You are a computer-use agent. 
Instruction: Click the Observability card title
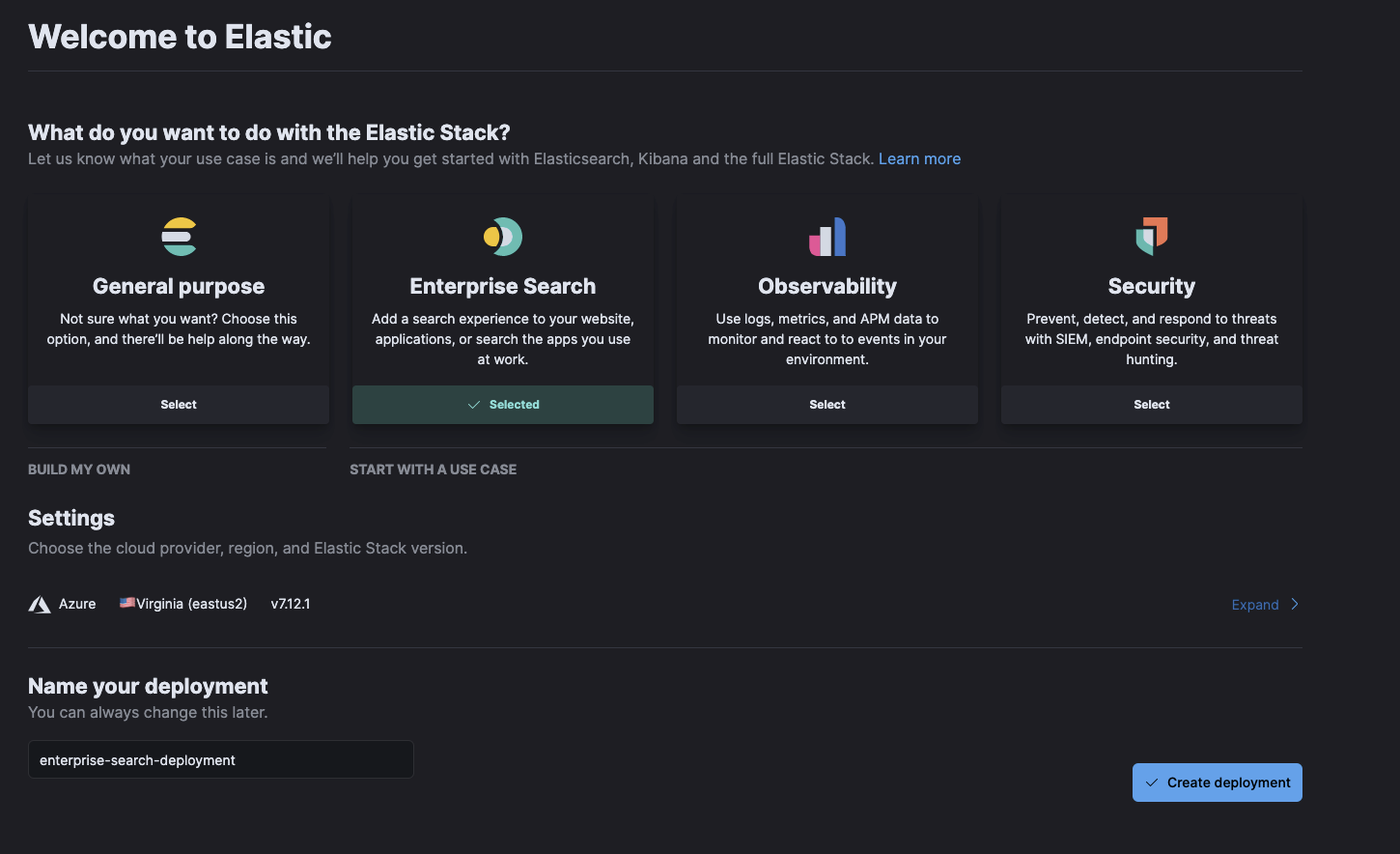tap(827, 286)
